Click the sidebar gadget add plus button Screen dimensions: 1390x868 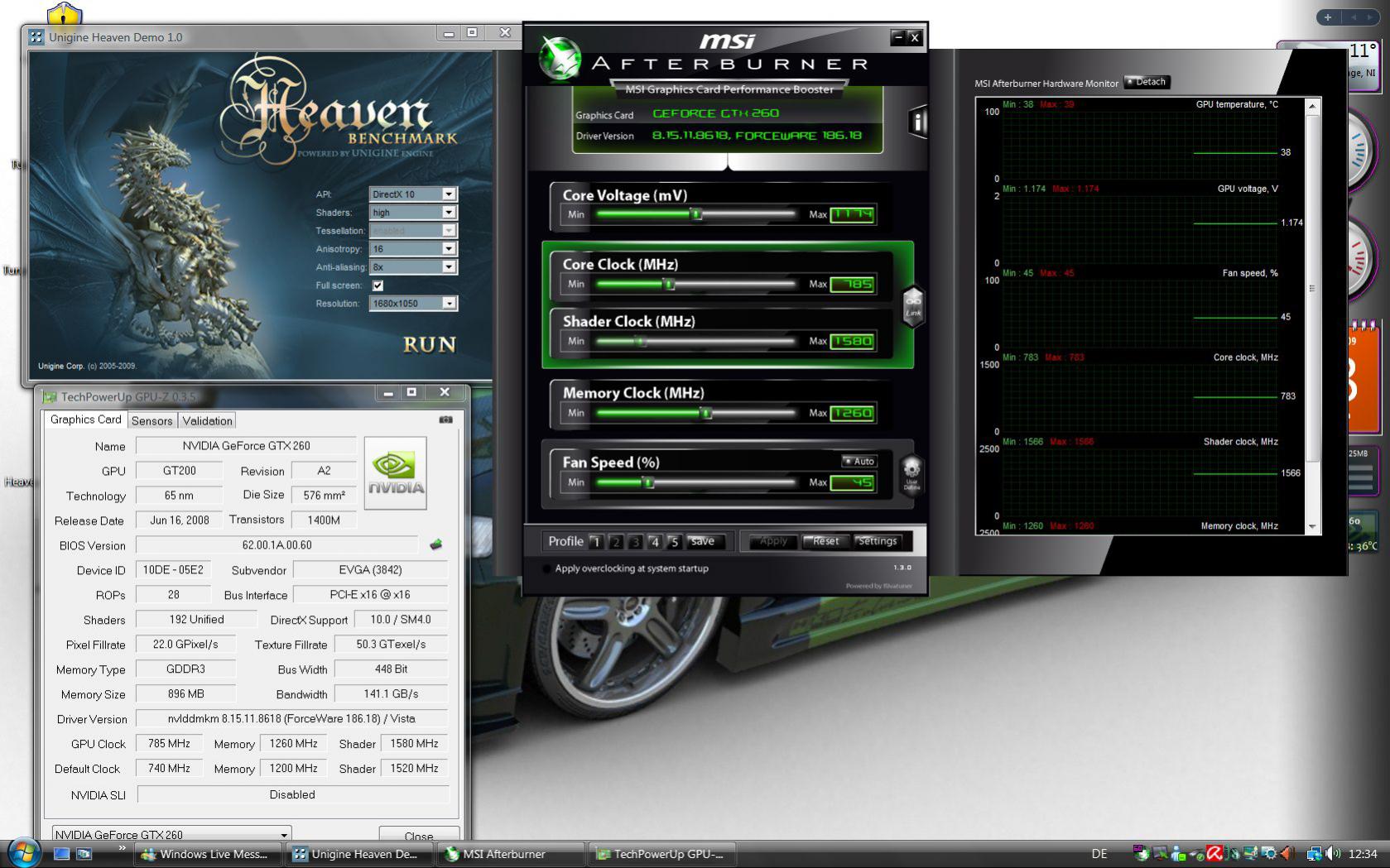[1327, 17]
